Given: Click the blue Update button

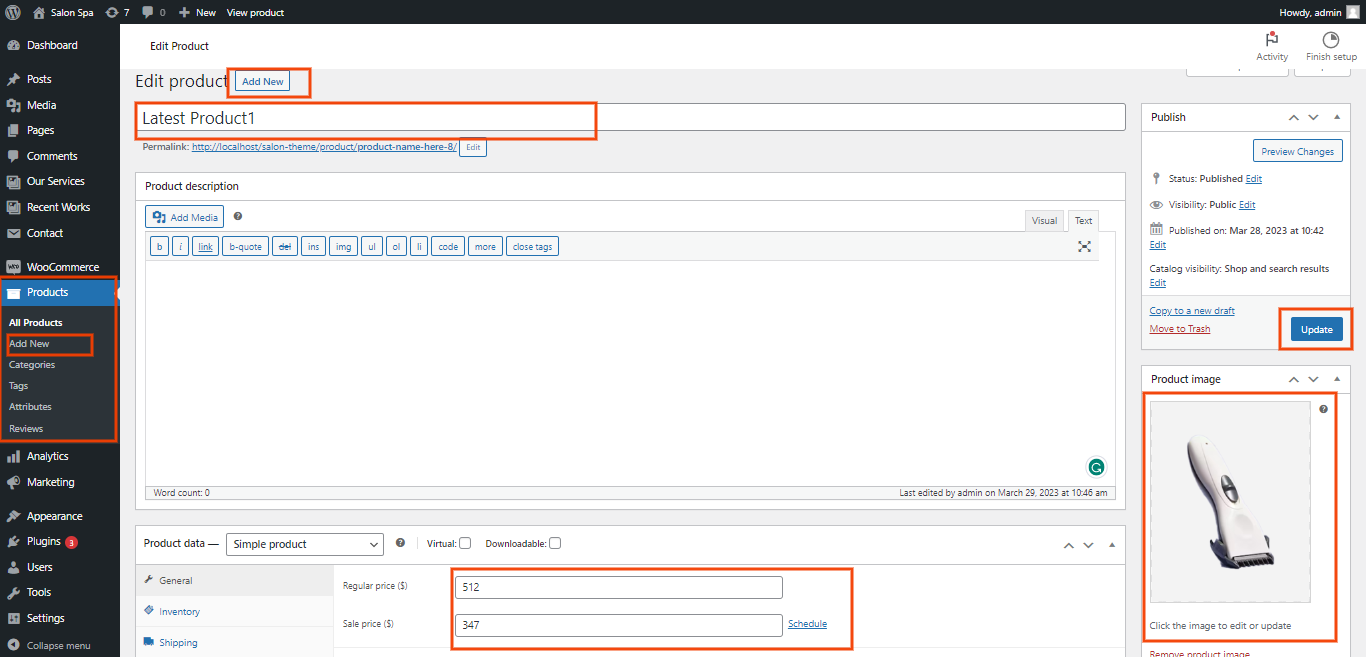Looking at the screenshot, I should [1316, 330].
